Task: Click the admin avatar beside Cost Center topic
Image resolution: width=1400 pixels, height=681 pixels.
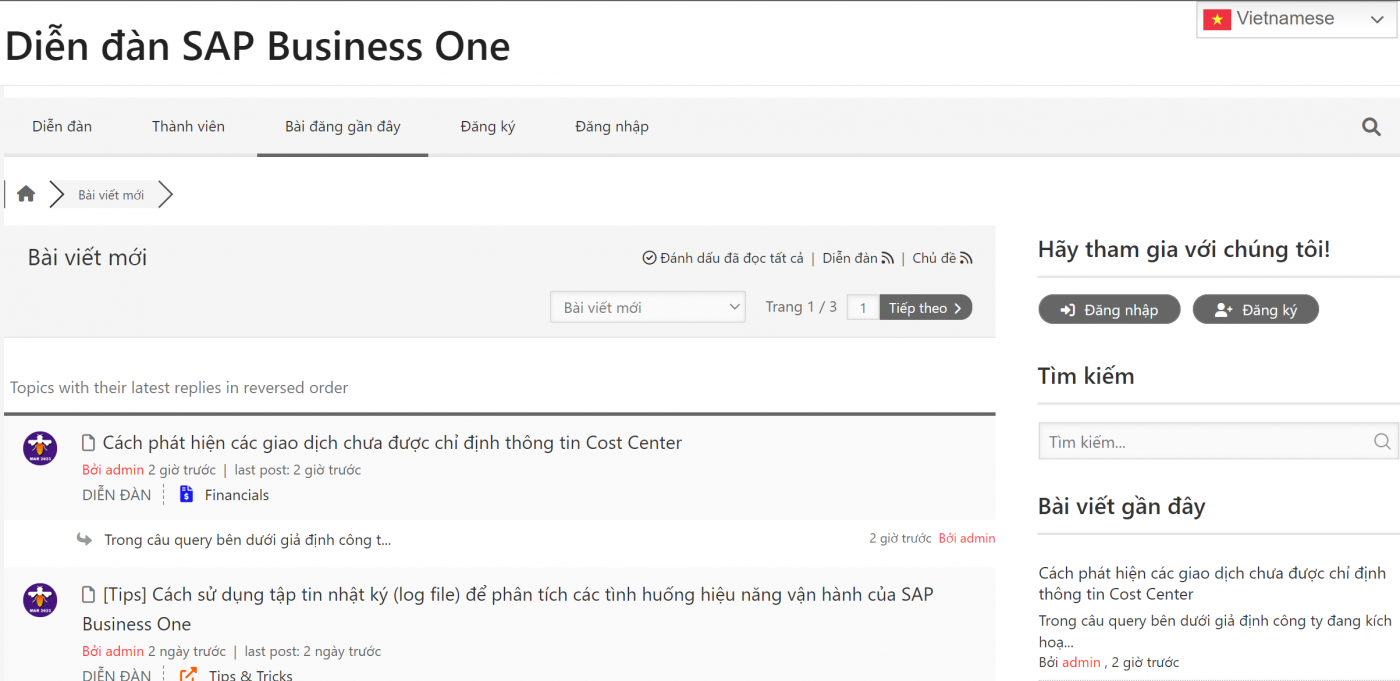Action: point(39,448)
